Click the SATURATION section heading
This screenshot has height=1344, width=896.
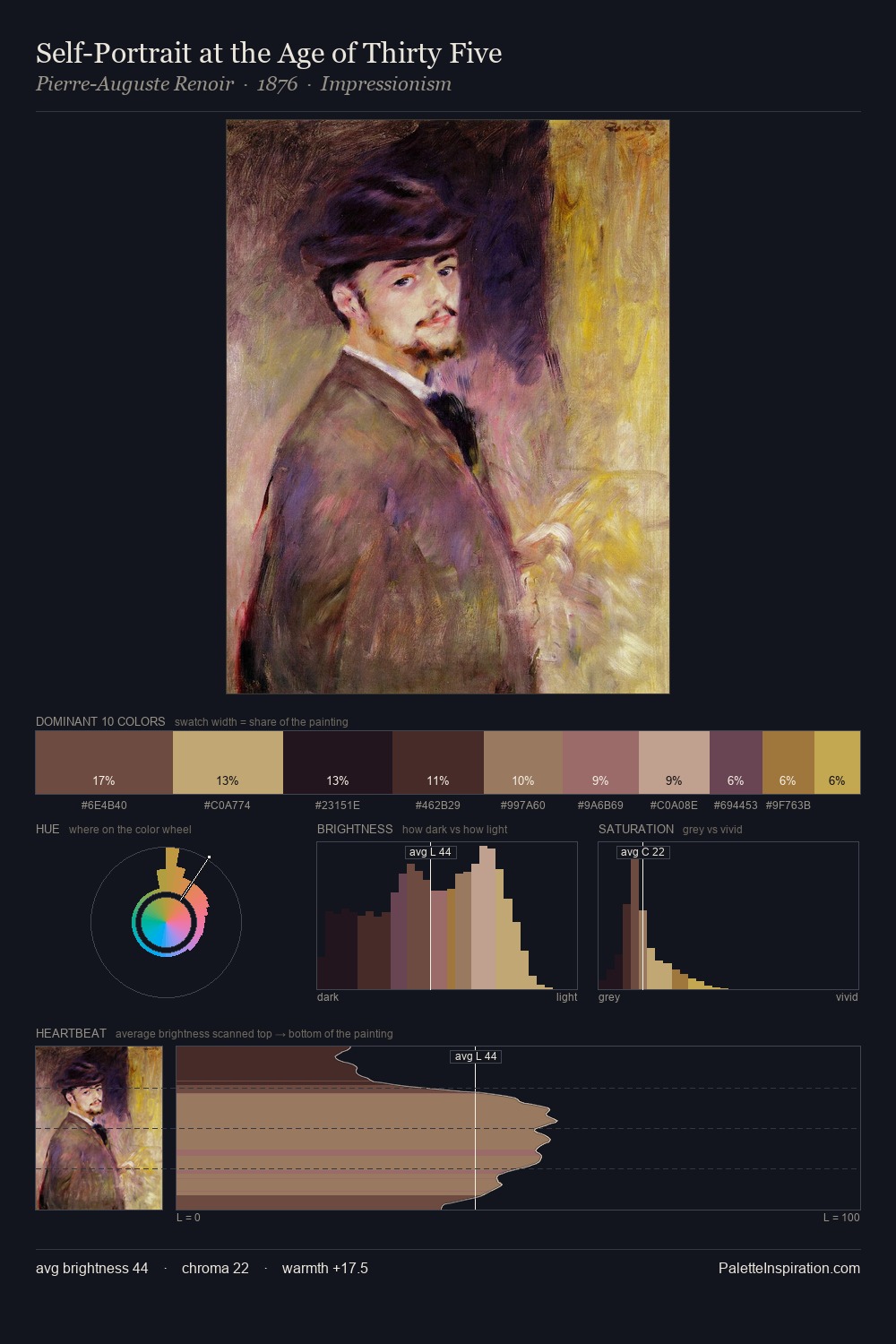pyautogui.click(x=636, y=829)
